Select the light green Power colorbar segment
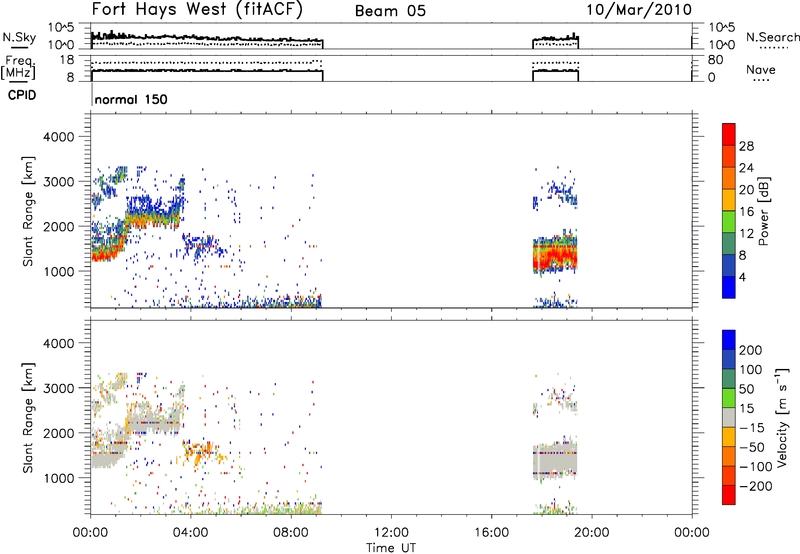This screenshot has height=554, width=800. click(729, 221)
